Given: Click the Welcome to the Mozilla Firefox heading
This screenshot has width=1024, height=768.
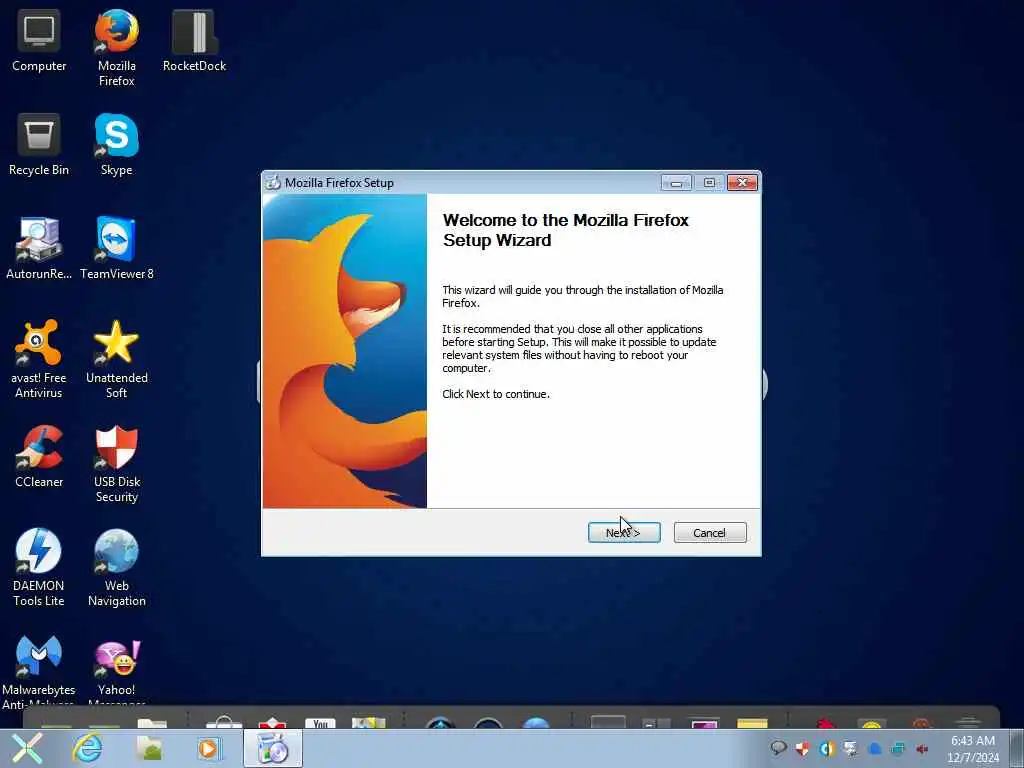Looking at the screenshot, I should [x=566, y=230].
